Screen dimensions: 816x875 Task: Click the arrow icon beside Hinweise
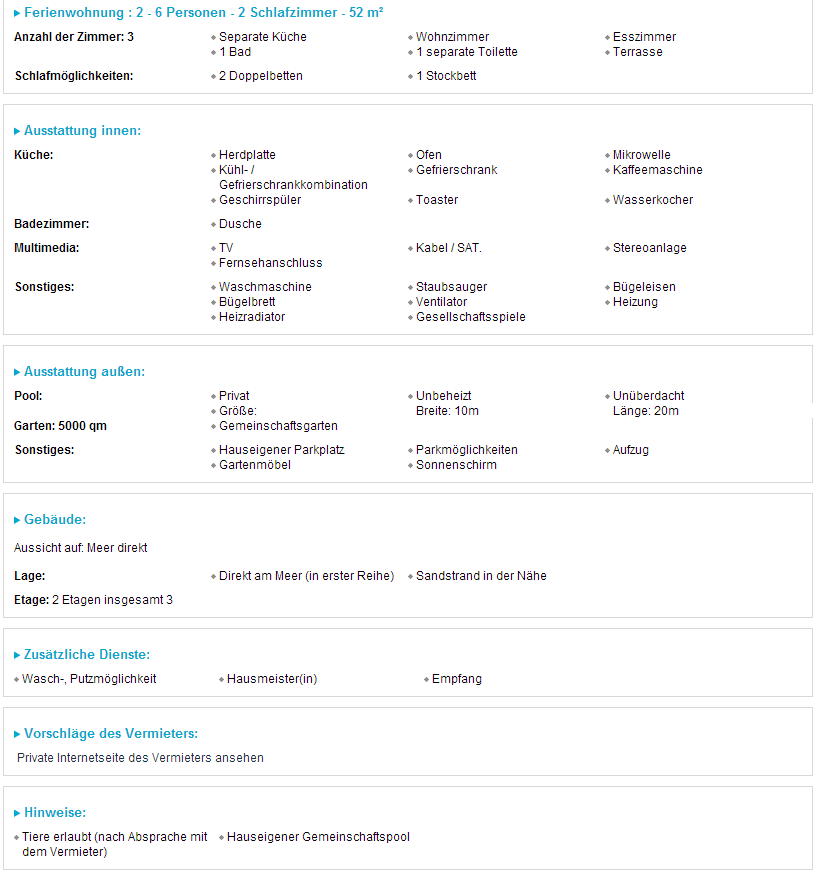click(17, 813)
